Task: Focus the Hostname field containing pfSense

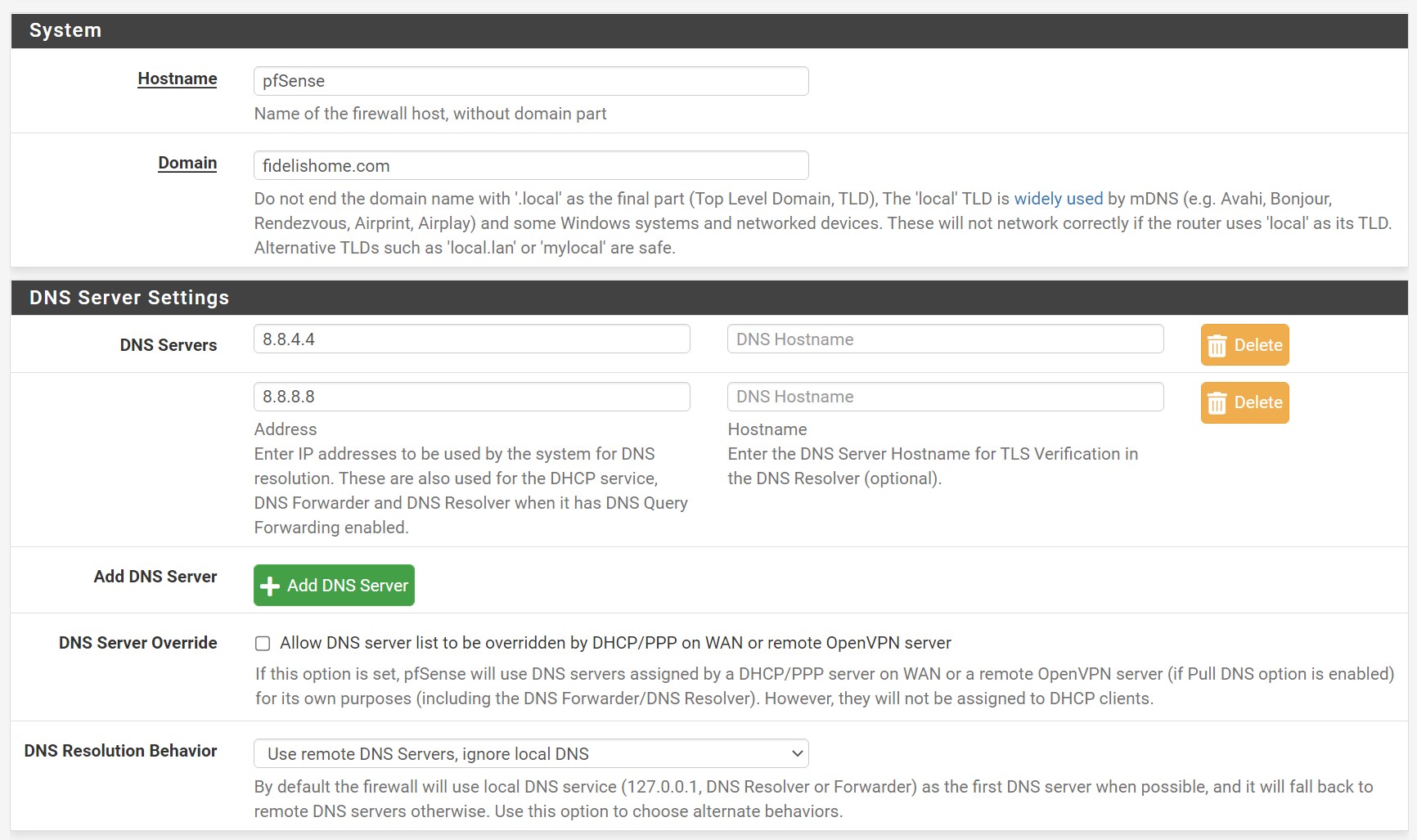Action: pos(531,81)
